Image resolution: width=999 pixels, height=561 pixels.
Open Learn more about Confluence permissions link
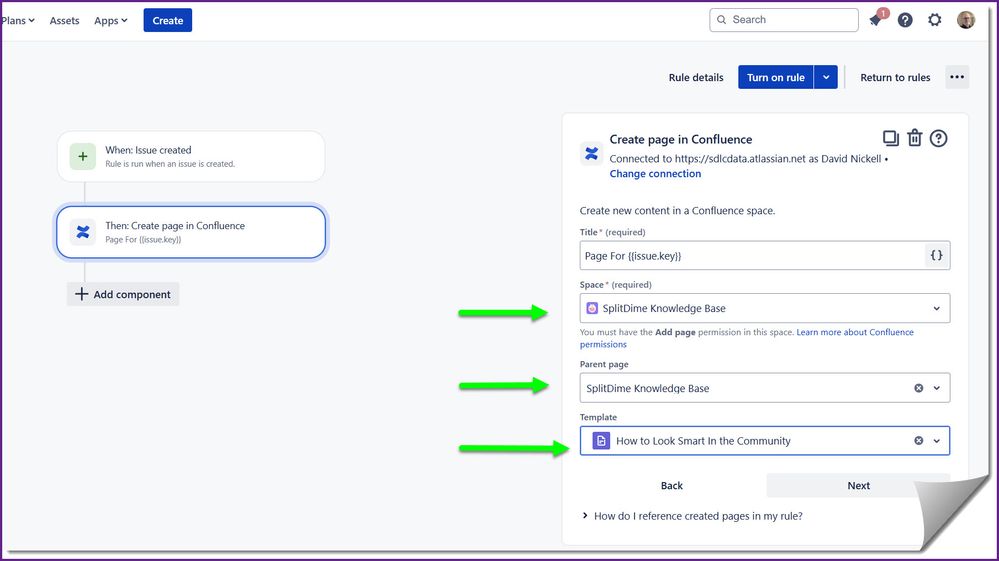click(x=854, y=332)
